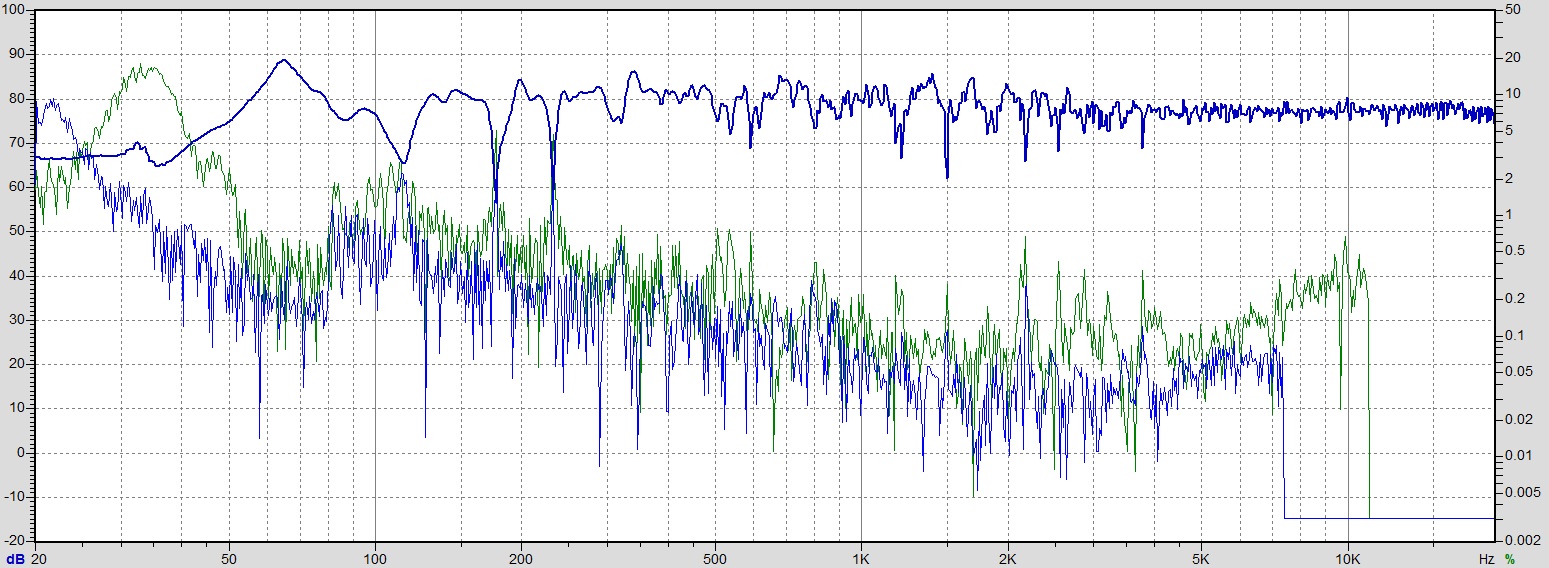The image size is (1549, 568).
Task: Click the 2 tick on percent axis
Action: click(1507, 178)
